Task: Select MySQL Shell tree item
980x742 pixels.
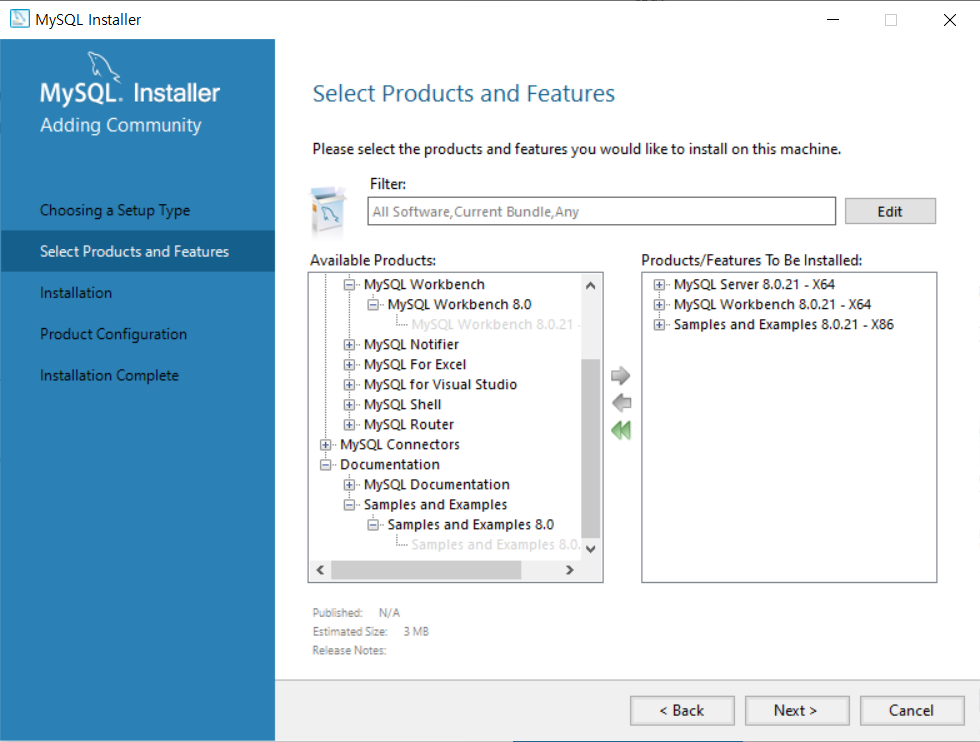Action: pos(402,404)
